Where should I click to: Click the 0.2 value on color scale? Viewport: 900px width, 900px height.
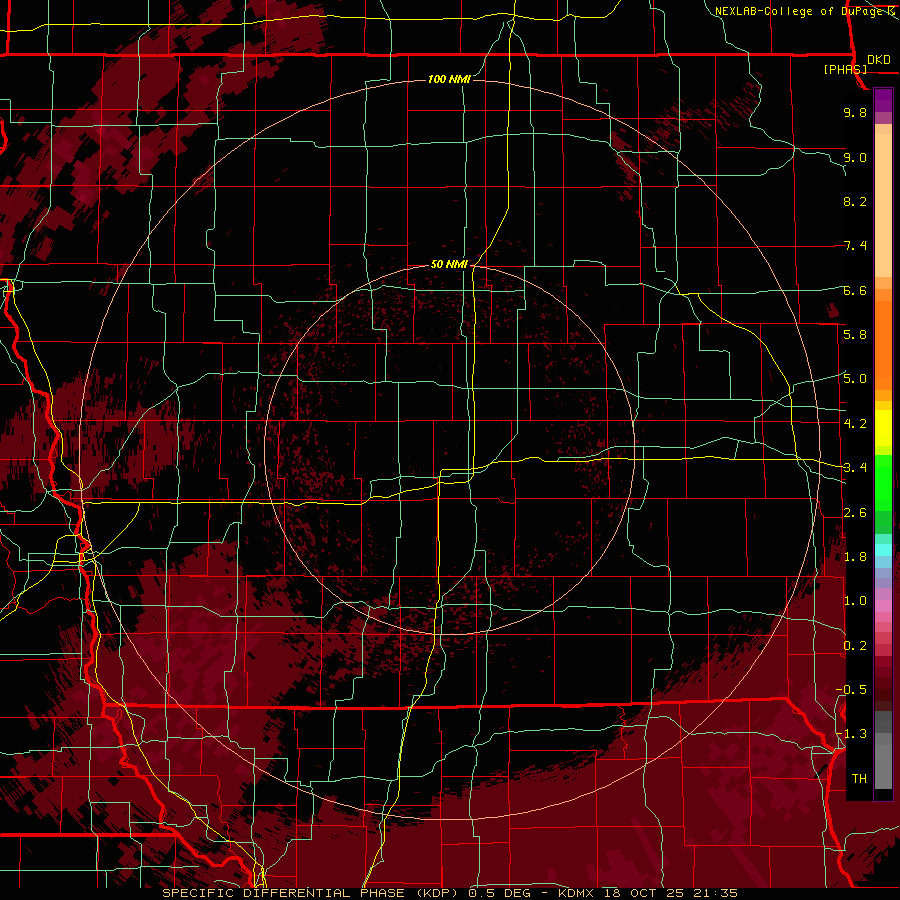point(855,646)
